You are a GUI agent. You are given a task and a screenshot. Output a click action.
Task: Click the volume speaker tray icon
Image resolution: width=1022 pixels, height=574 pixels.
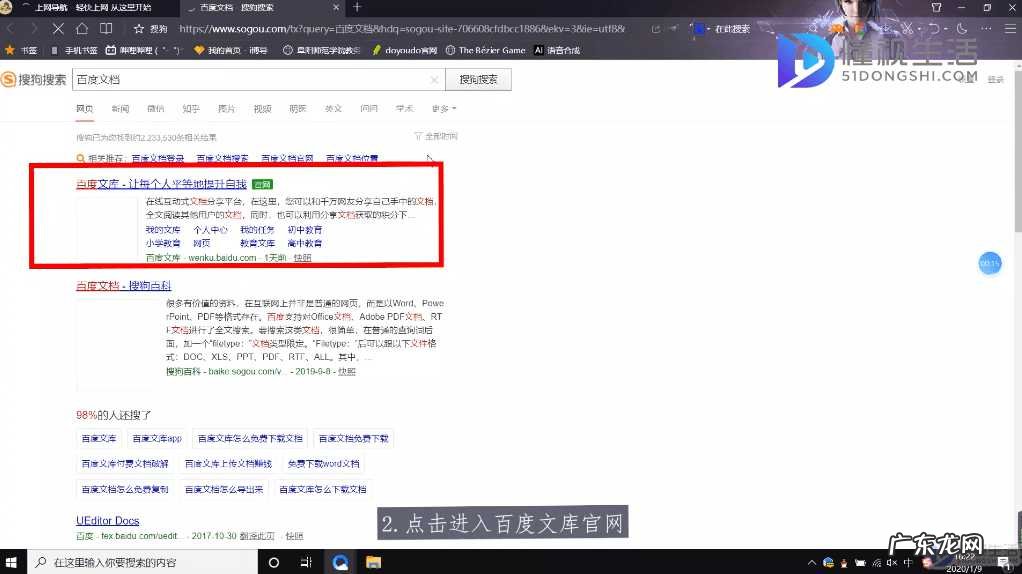coord(892,562)
